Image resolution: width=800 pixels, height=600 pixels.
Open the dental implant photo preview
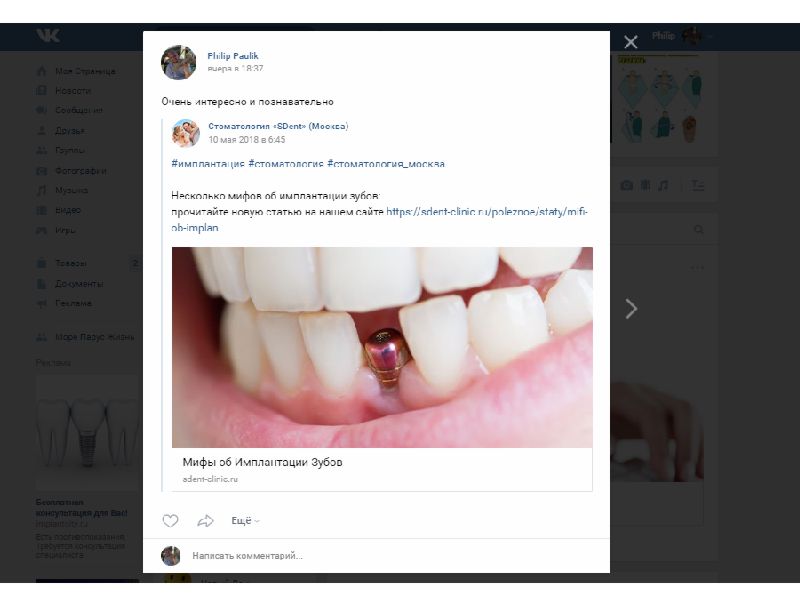tap(382, 347)
